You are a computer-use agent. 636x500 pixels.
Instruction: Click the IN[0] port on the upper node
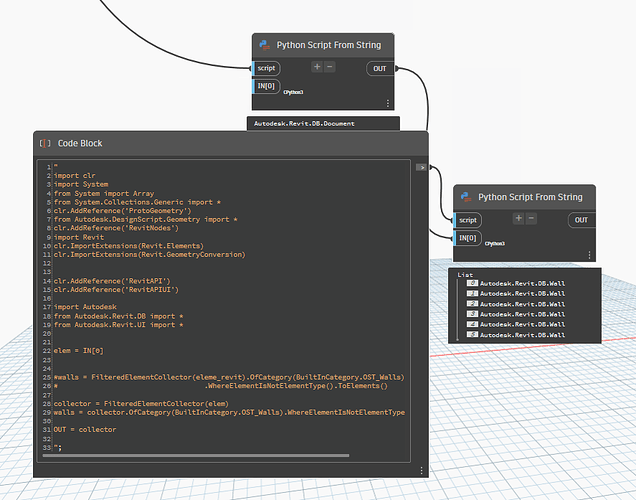tap(266, 87)
